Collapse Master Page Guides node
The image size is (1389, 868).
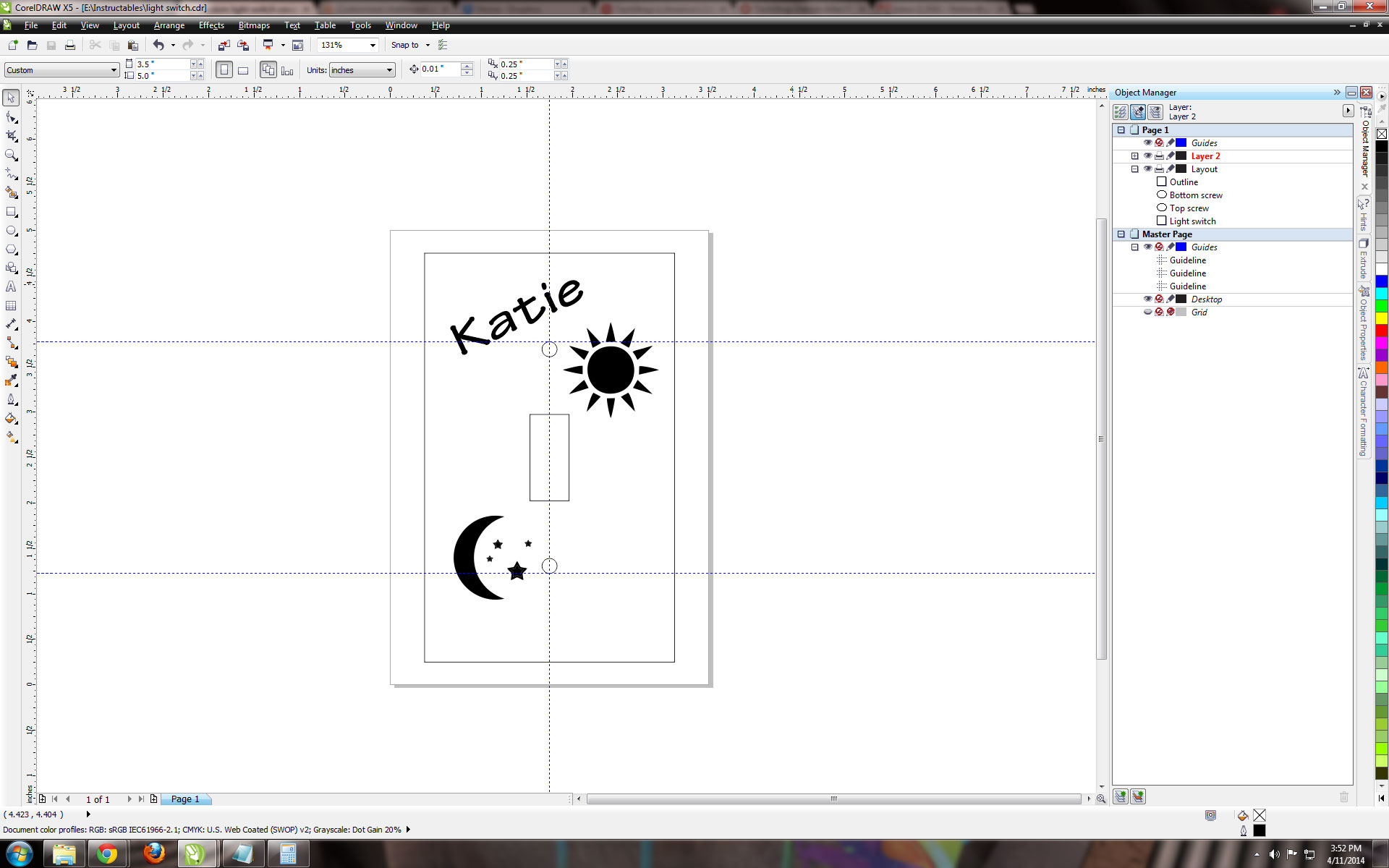[x=1134, y=247]
